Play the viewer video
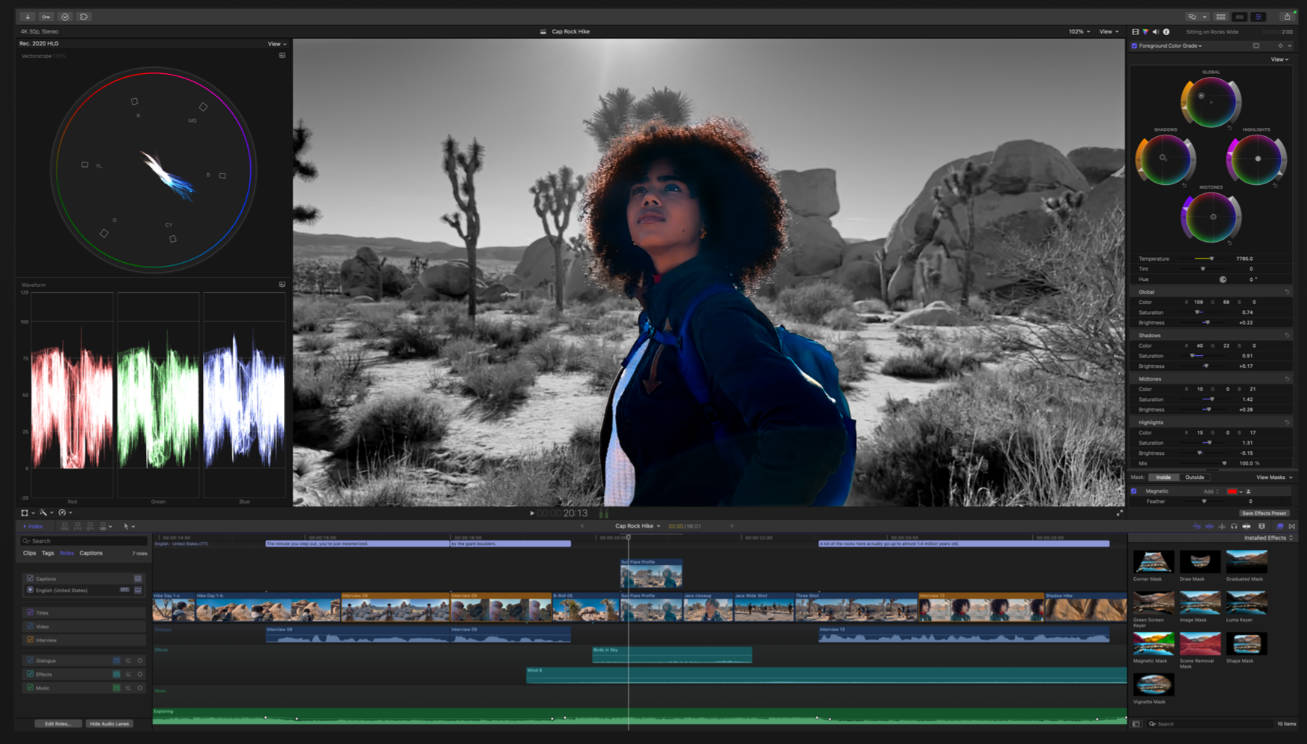The height and width of the screenshot is (744, 1307). (x=532, y=513)
